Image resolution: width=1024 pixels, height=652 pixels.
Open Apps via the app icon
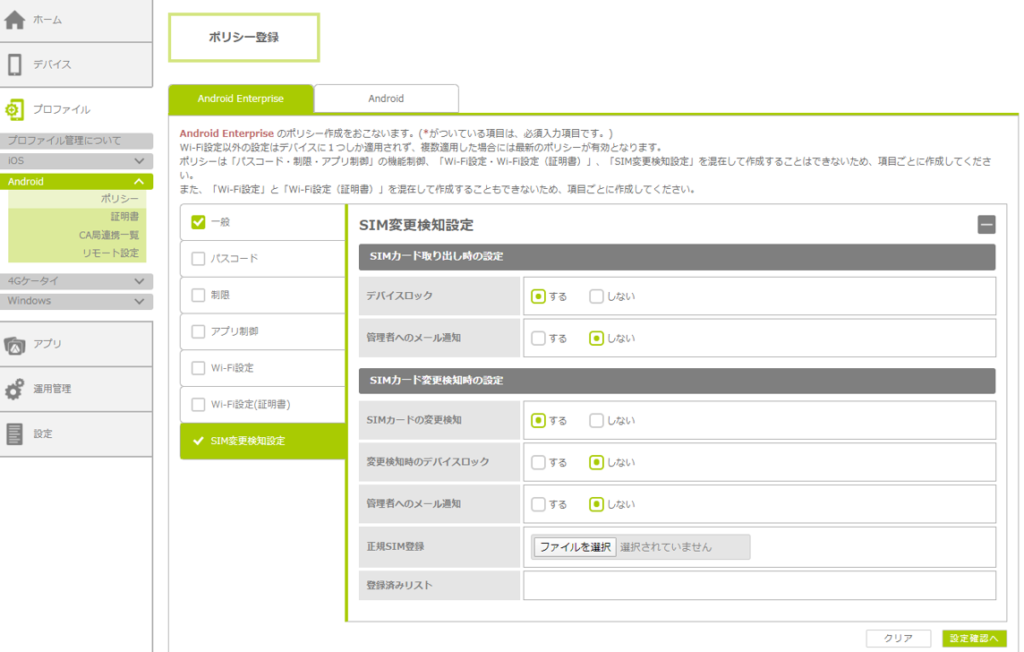pyautogui.click(x=15, y=344)
